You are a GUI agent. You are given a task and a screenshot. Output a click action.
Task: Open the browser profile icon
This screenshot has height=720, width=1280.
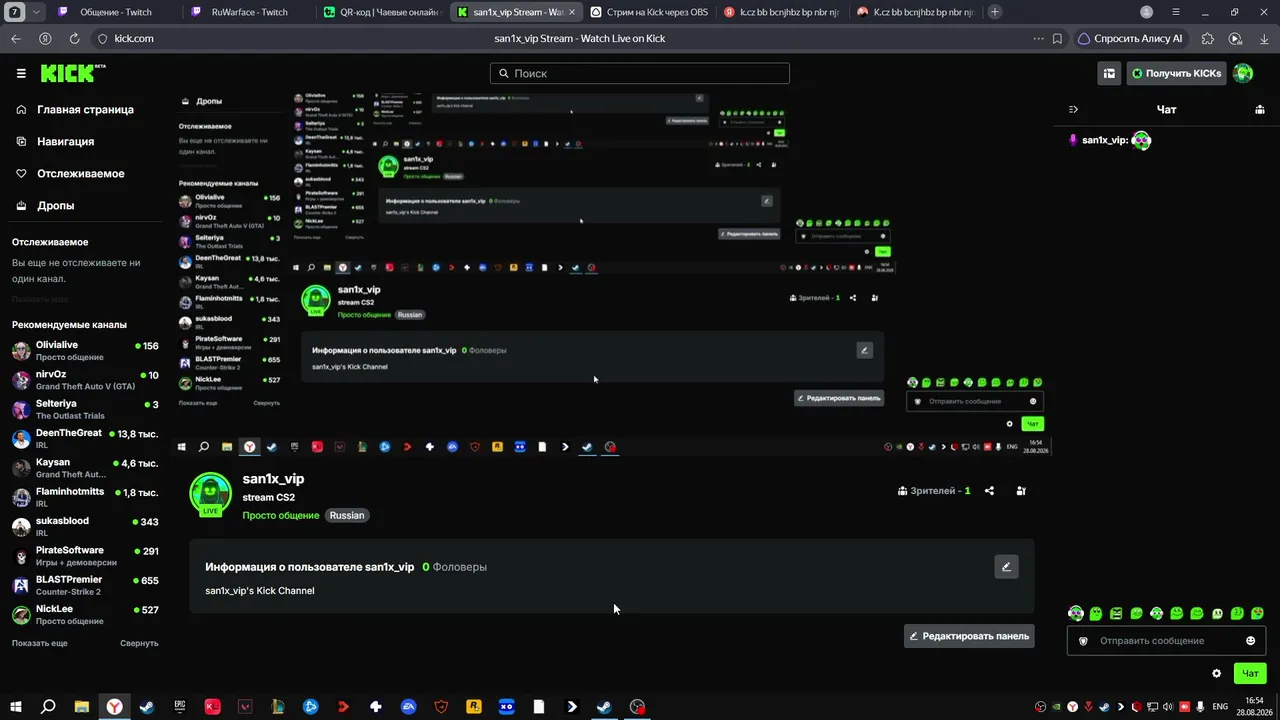point(1146,12)
